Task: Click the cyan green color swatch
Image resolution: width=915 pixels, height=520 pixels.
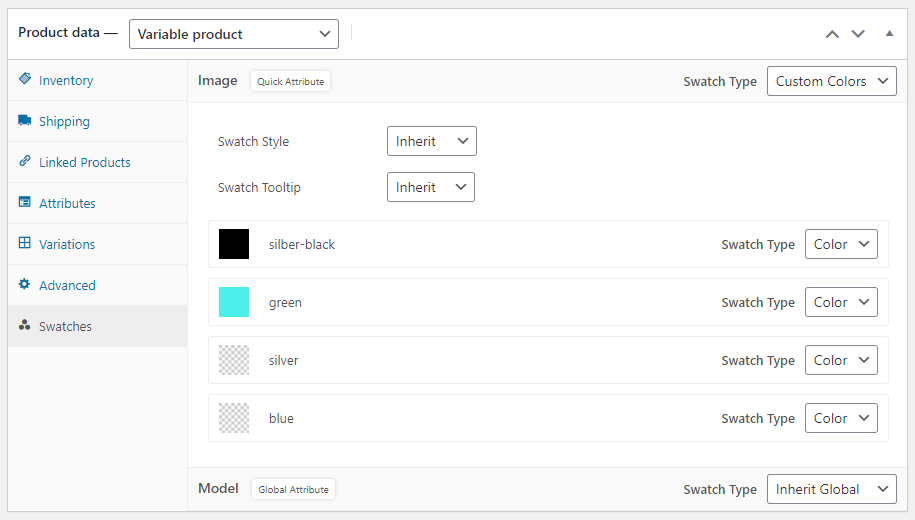Action: (234, 302)
